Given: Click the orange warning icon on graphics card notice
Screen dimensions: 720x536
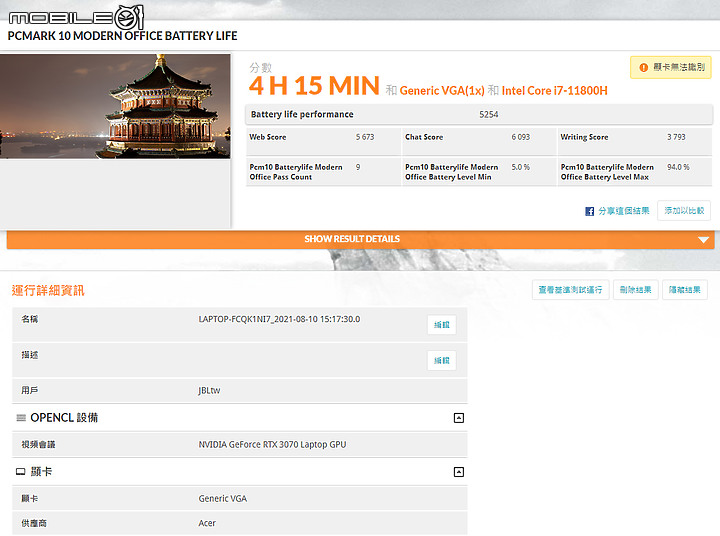Looking at the screenshot, I should pyautogui.click(x=644, y=68).
